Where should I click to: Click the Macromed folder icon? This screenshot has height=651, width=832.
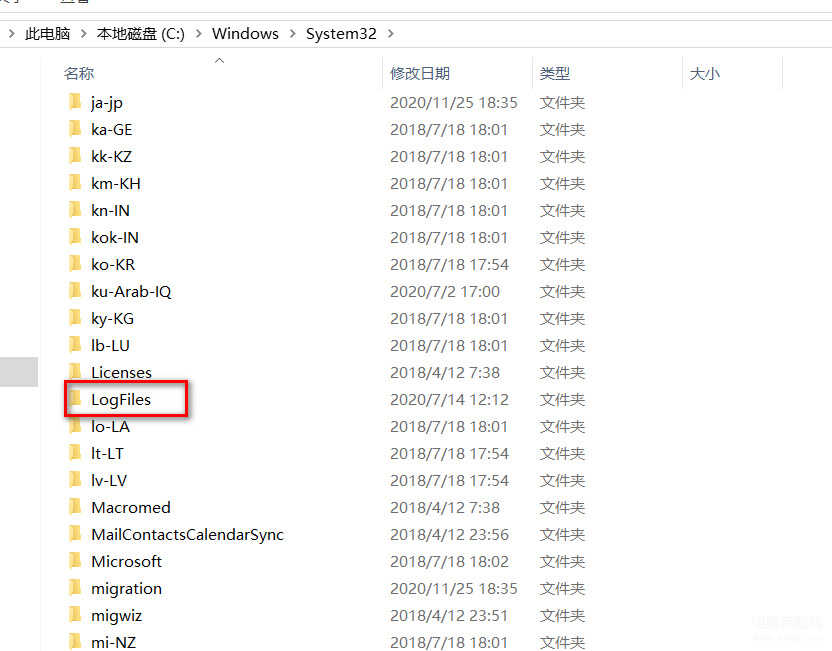coord(75,507)
